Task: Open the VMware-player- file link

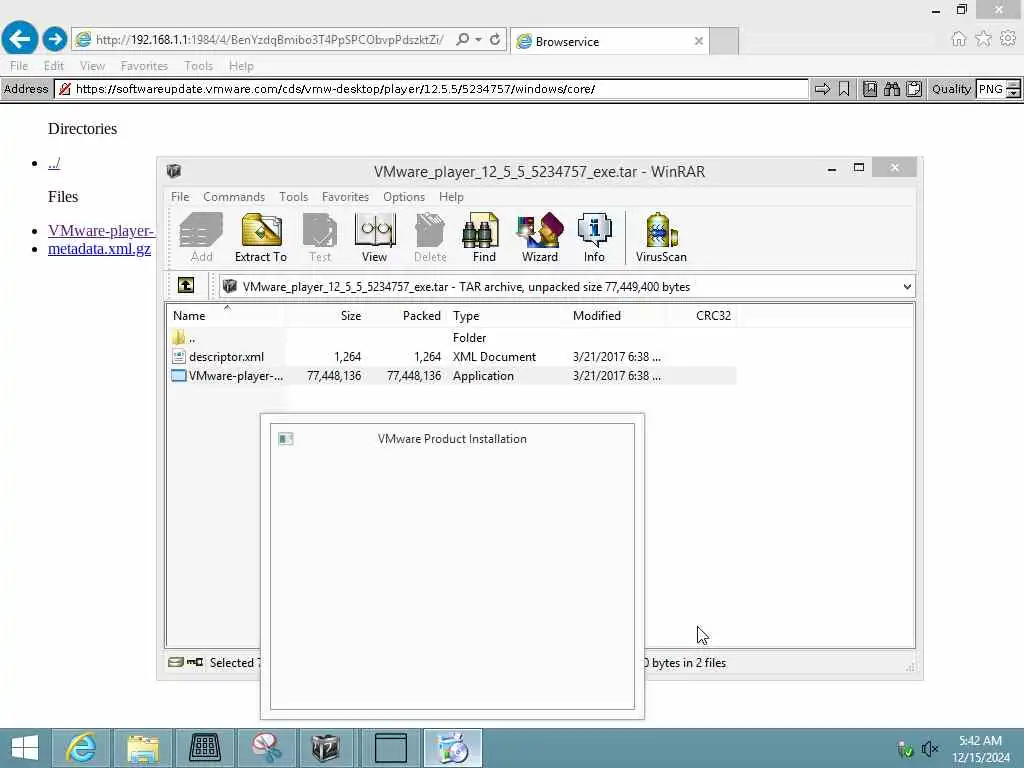Action: [x=101, y=231]
